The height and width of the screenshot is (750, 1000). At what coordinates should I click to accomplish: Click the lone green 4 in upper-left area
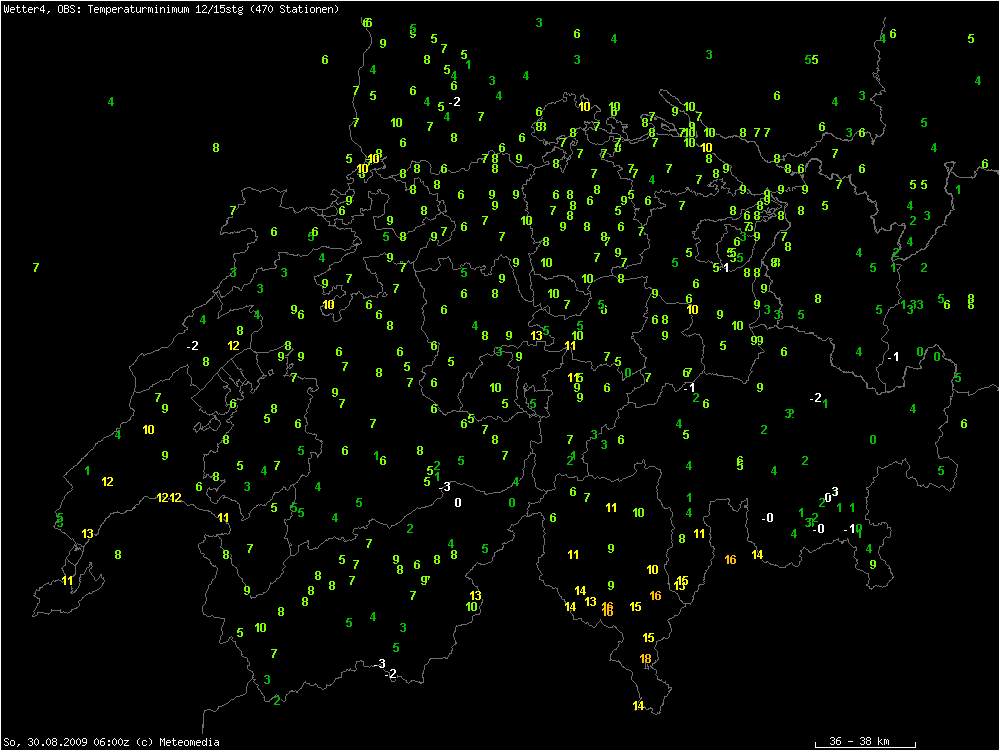(x=111, y=102)
